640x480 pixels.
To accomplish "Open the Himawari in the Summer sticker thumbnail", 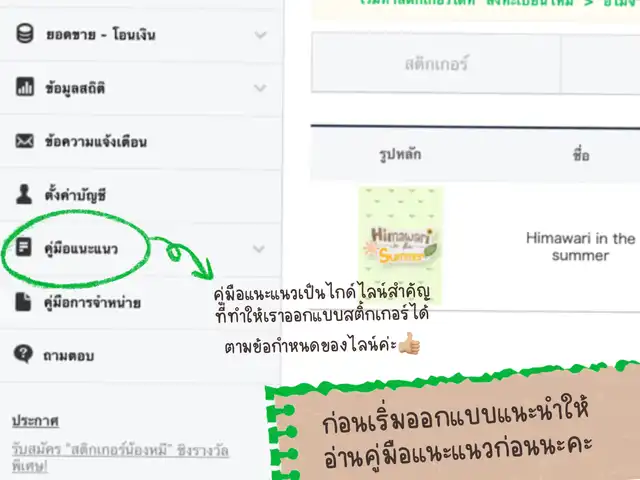I will 400,245.
